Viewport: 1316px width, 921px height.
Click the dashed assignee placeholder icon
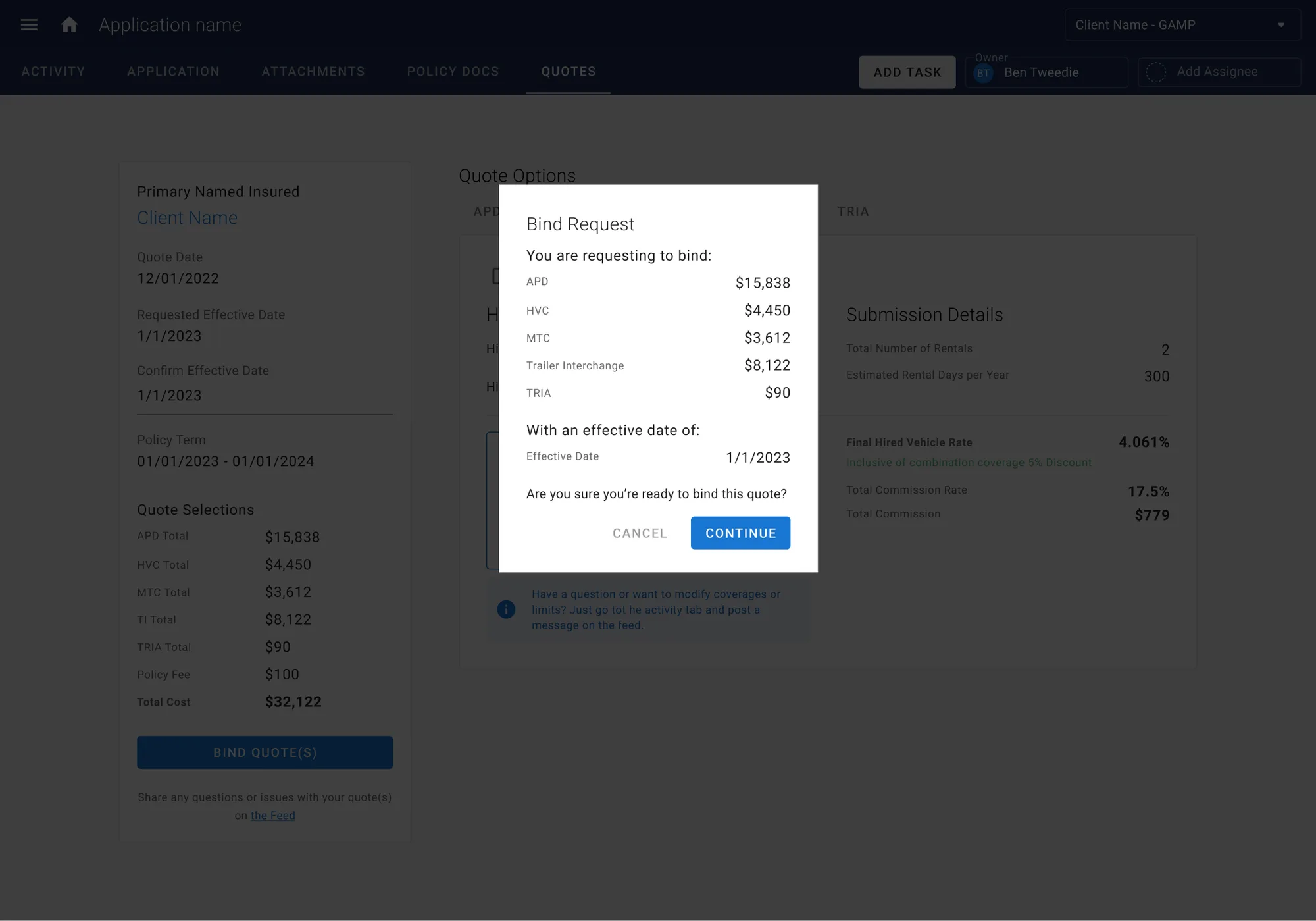coord(1156,72)
